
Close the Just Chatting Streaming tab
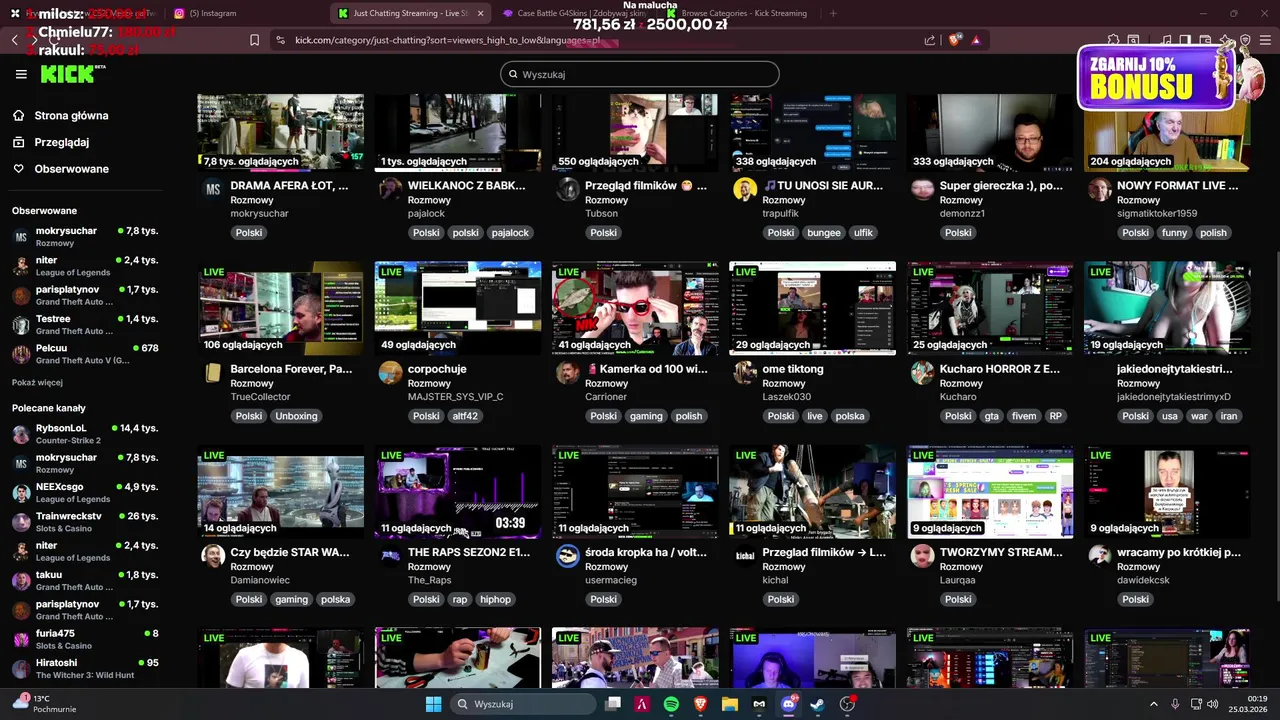pyautogui.click(x=480, y=13)
